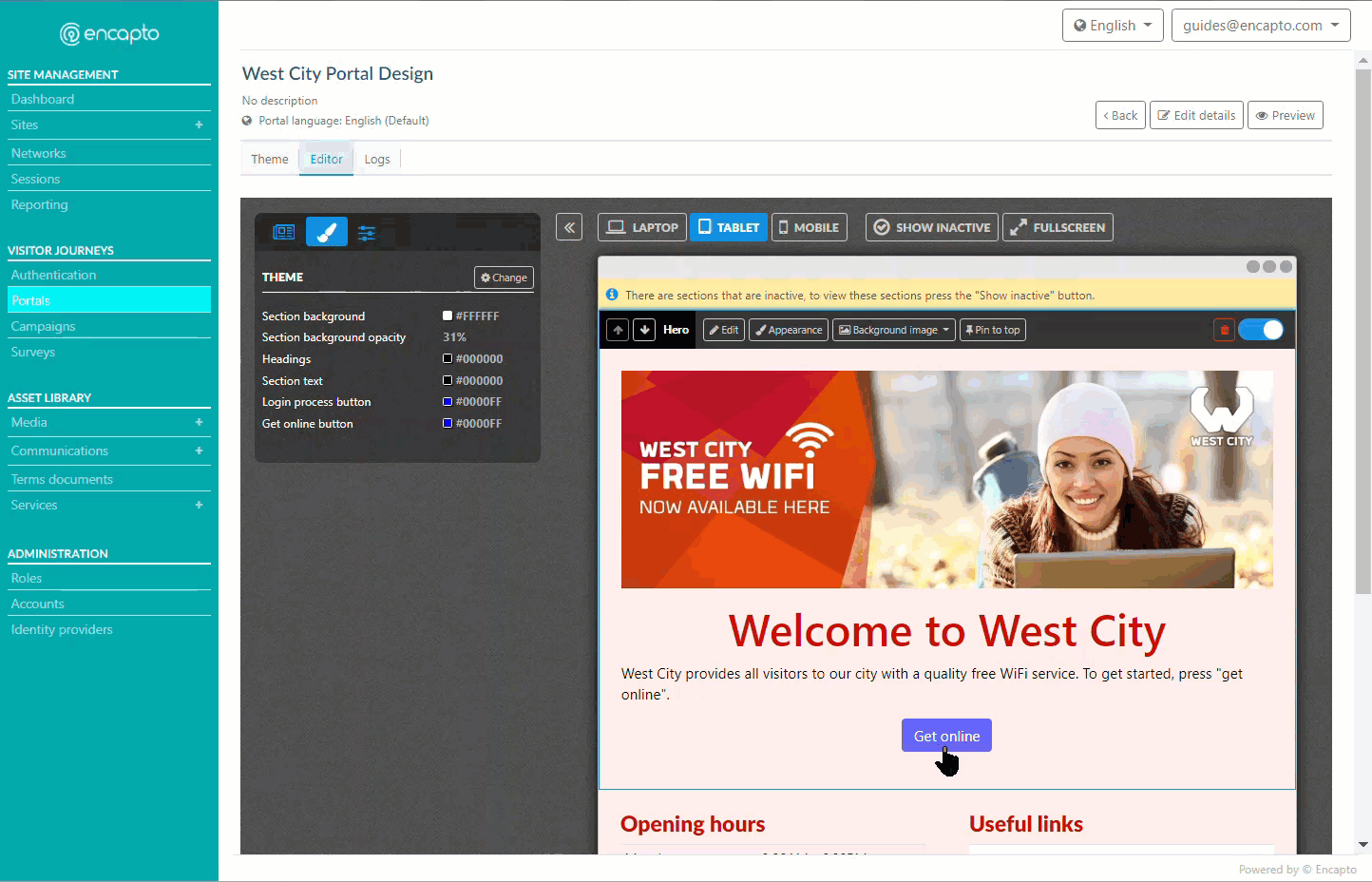Image resolution: width=1372 pixels, height=882 pixels.
Task: Click the West City Free WiFi hero image
Action: click(946, 479)
